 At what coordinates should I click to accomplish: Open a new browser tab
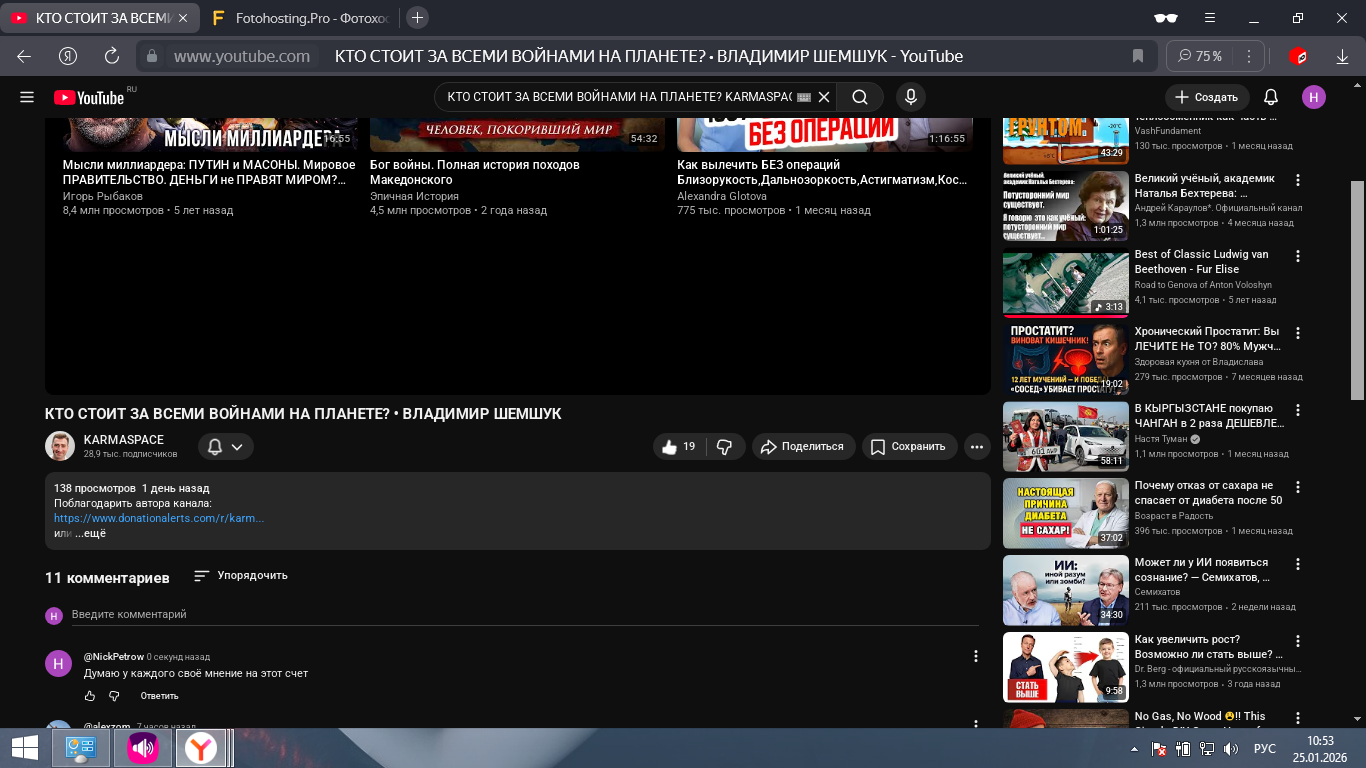418,17
